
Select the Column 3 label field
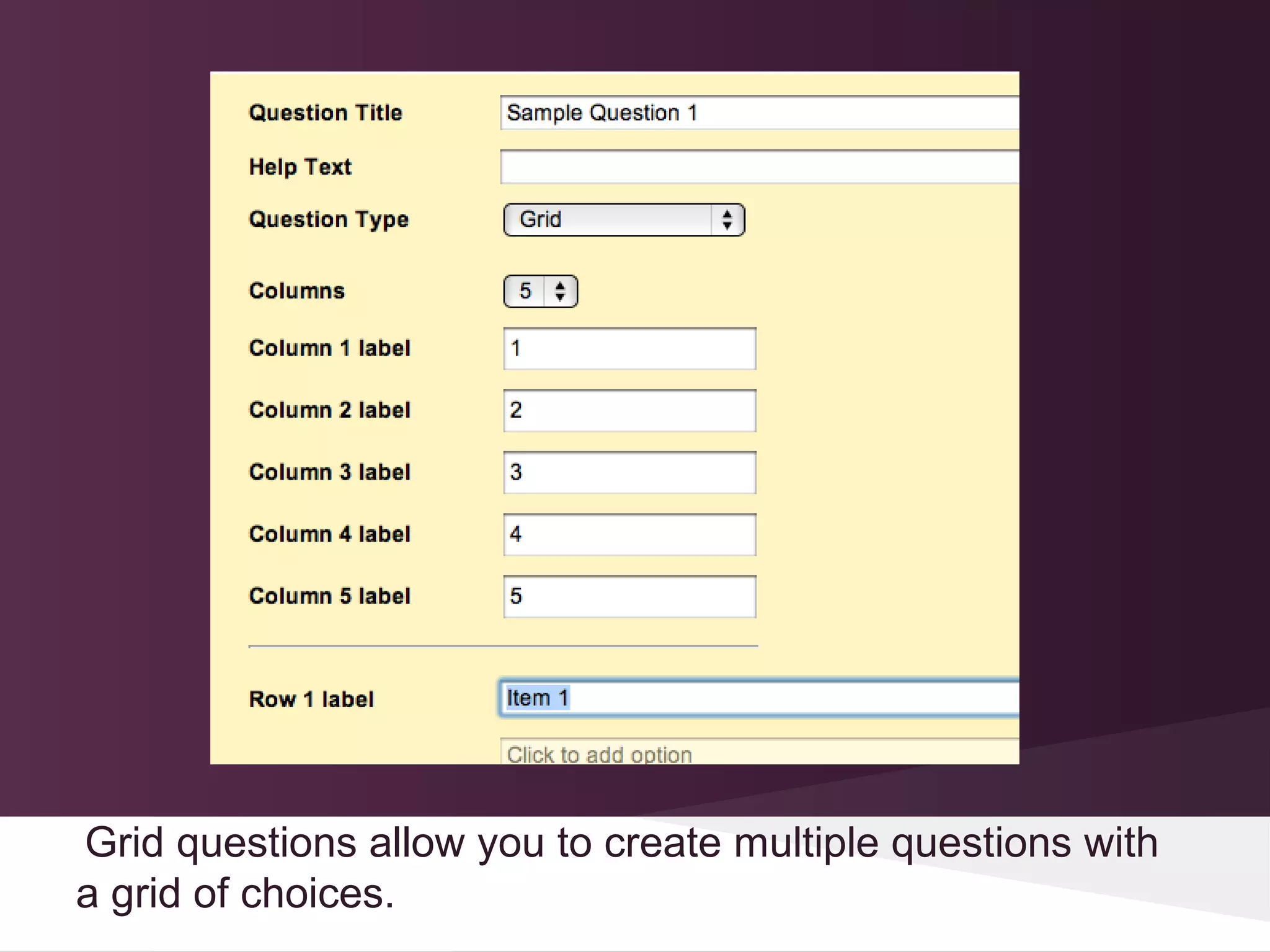[629, 473]
